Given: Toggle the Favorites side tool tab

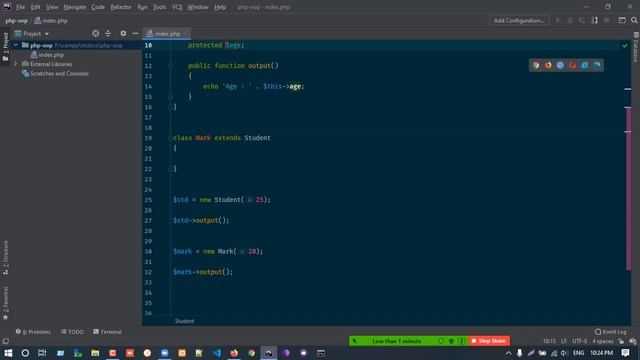Looking at the screenshot, I should coord(5,303).
